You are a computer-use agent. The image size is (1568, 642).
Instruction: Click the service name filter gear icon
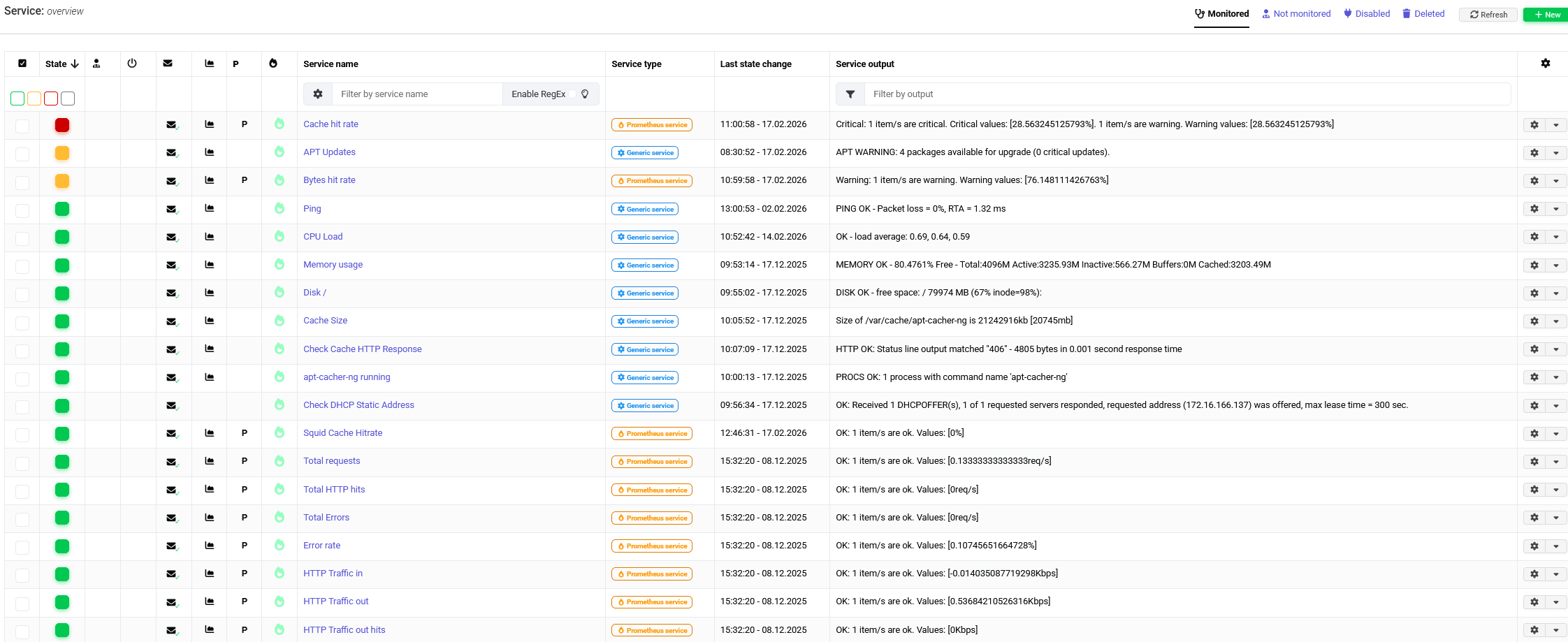(x=318, y=94)
